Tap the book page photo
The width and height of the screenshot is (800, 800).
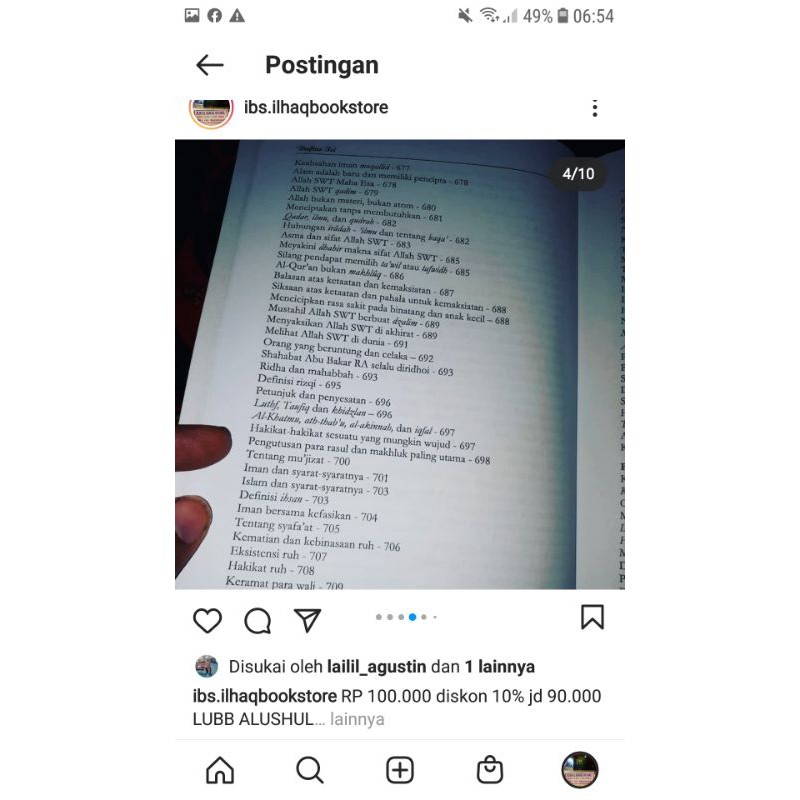pos(399,364)
